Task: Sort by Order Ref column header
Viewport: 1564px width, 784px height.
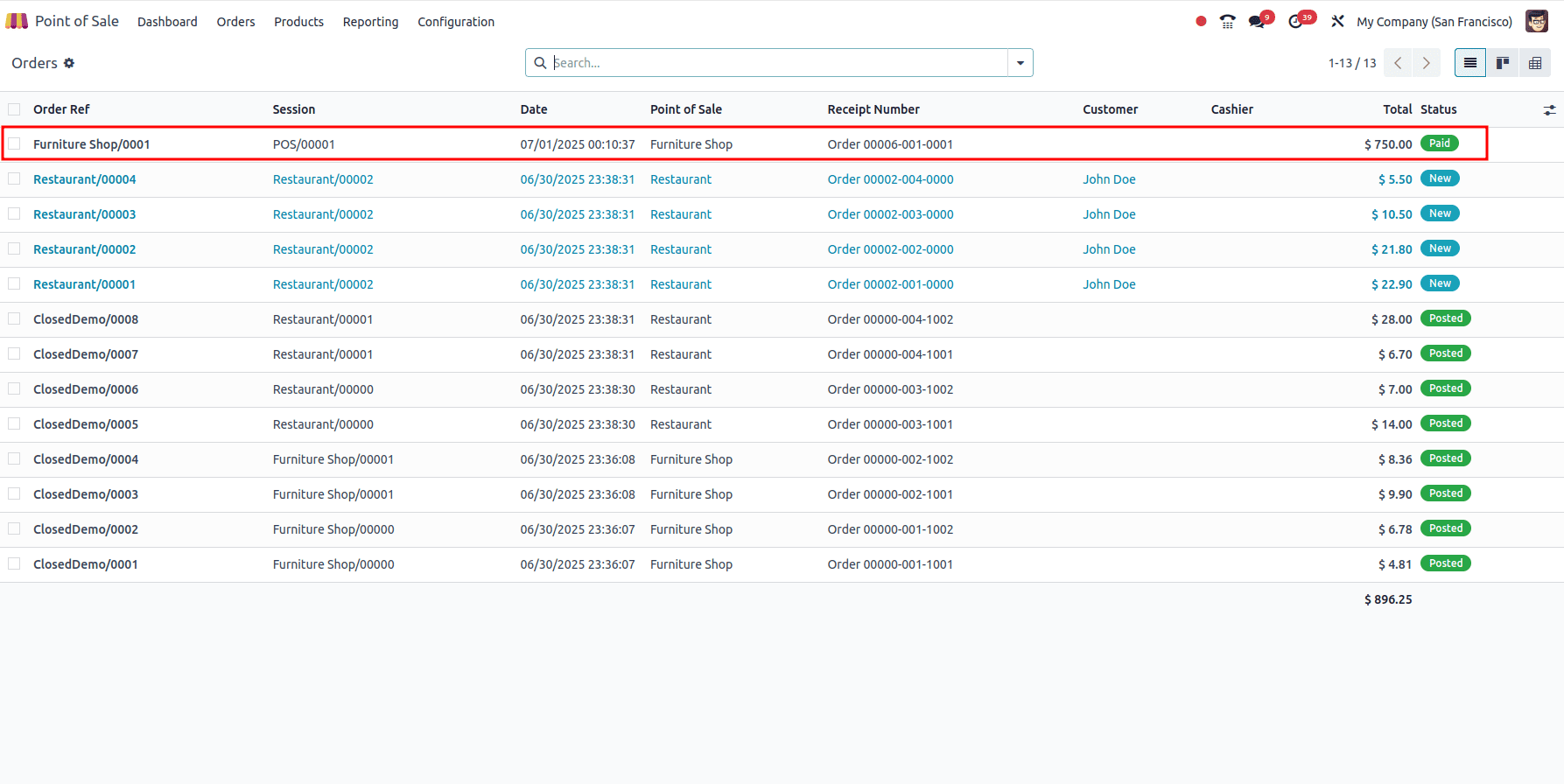Action: click(x=61, y=109)
